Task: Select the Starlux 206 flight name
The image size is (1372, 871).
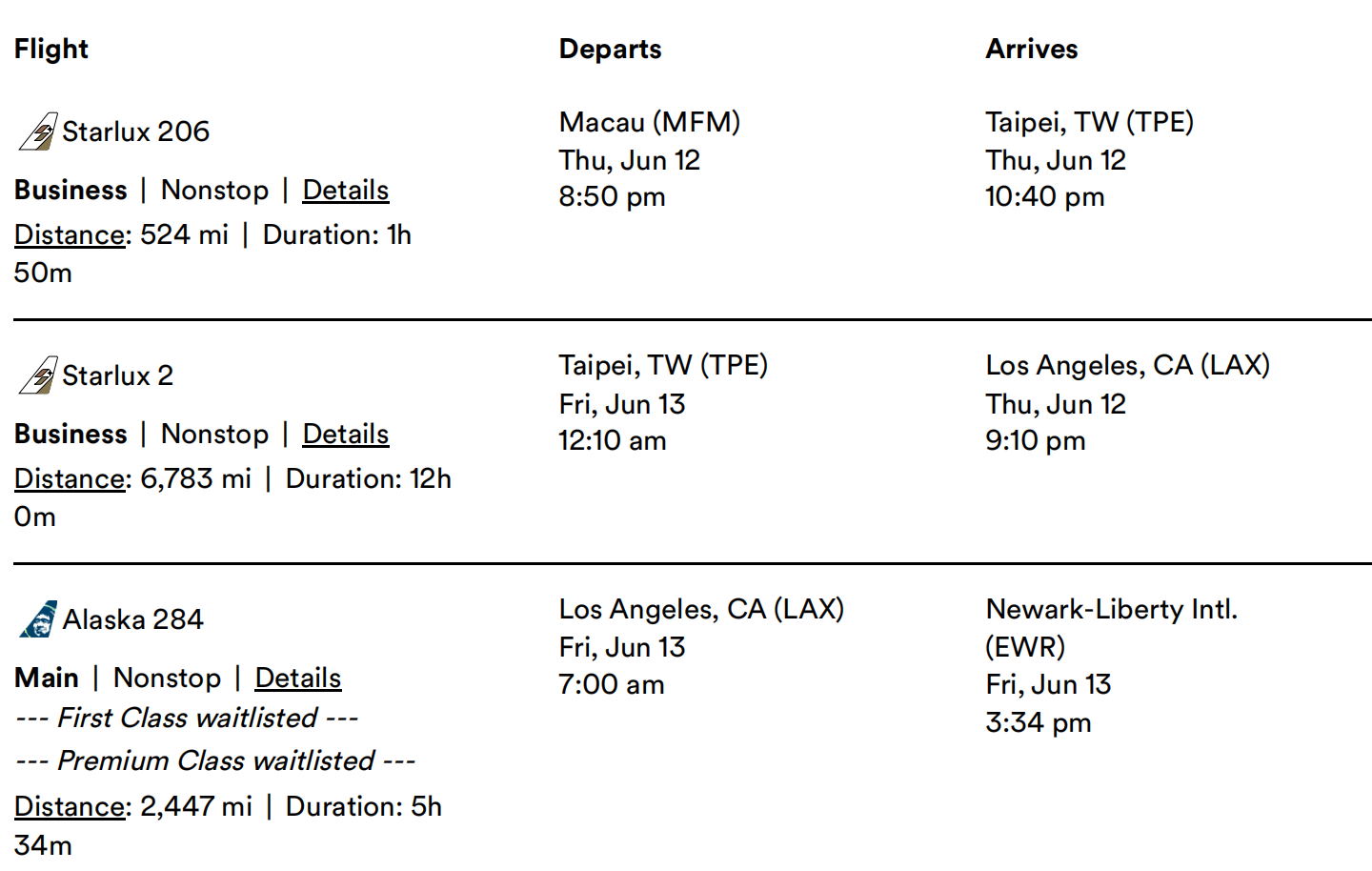Action: coord(135,132)
